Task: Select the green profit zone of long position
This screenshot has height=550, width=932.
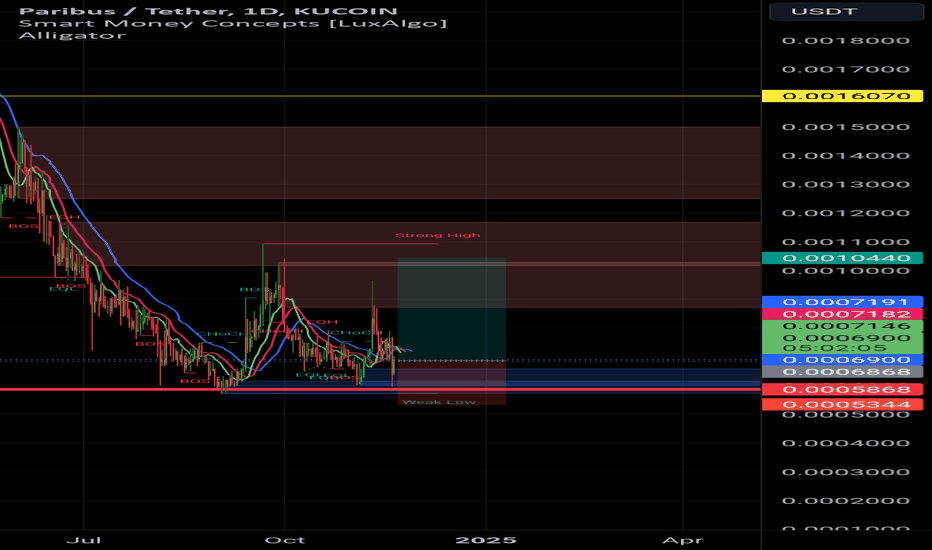Action: [452, 309]
